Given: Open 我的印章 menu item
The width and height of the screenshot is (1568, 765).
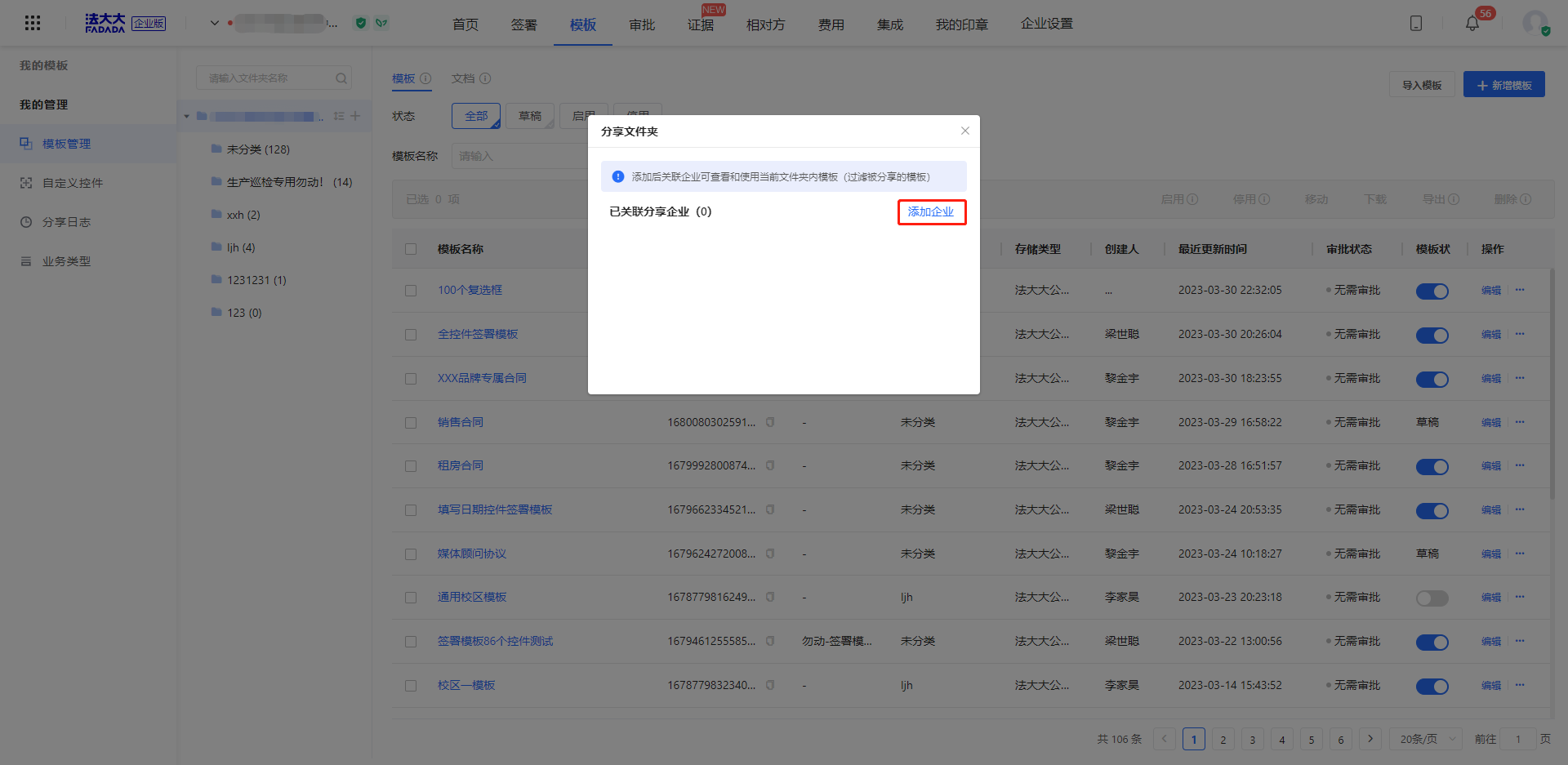Looking at the screenshot, I should [x=962, y=24].
